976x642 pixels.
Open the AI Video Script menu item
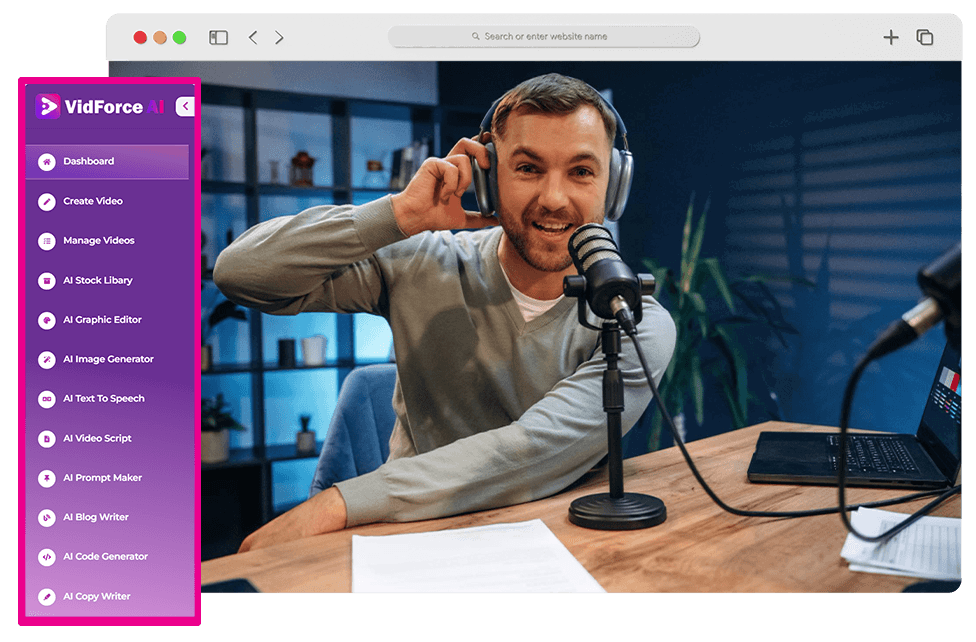(x=97, y=438)
